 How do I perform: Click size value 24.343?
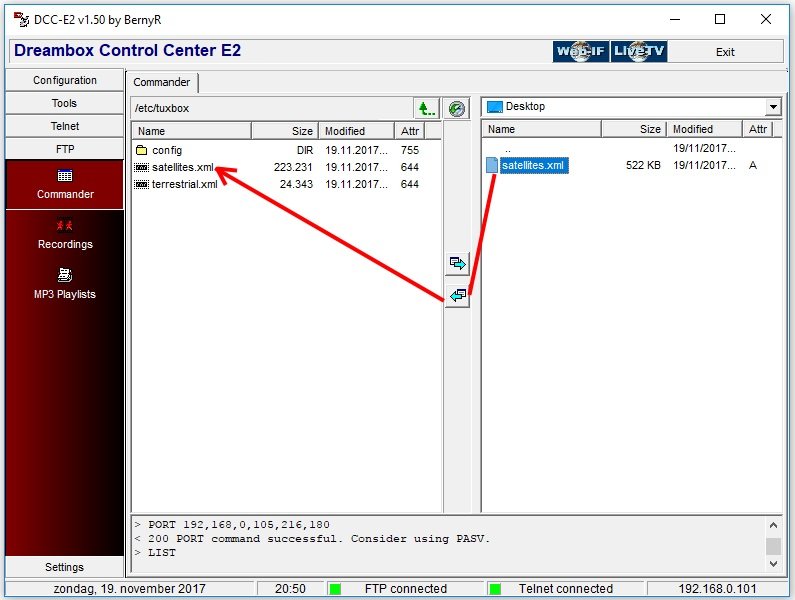point(296,185)
